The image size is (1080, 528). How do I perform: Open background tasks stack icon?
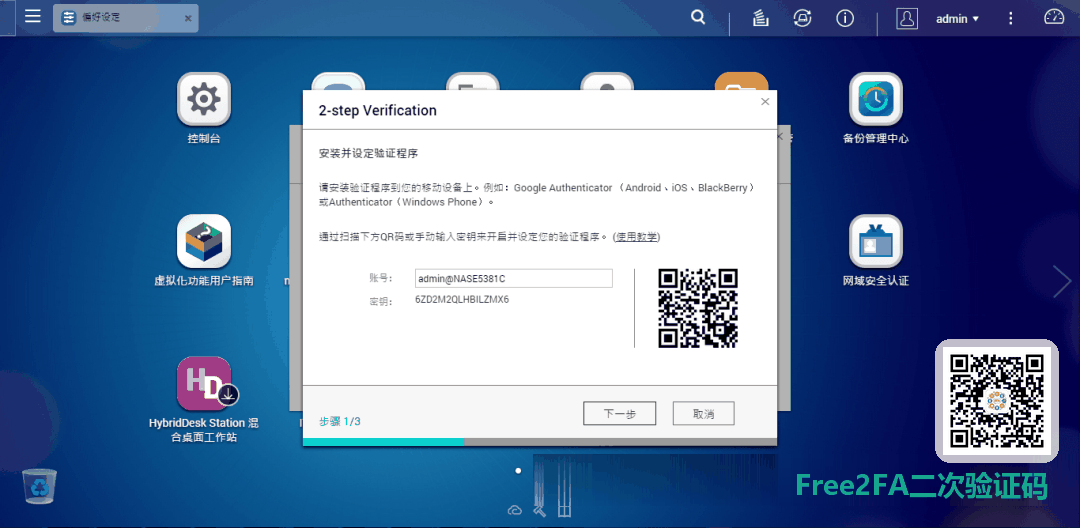pyautogui.click(x=760, y=19)
